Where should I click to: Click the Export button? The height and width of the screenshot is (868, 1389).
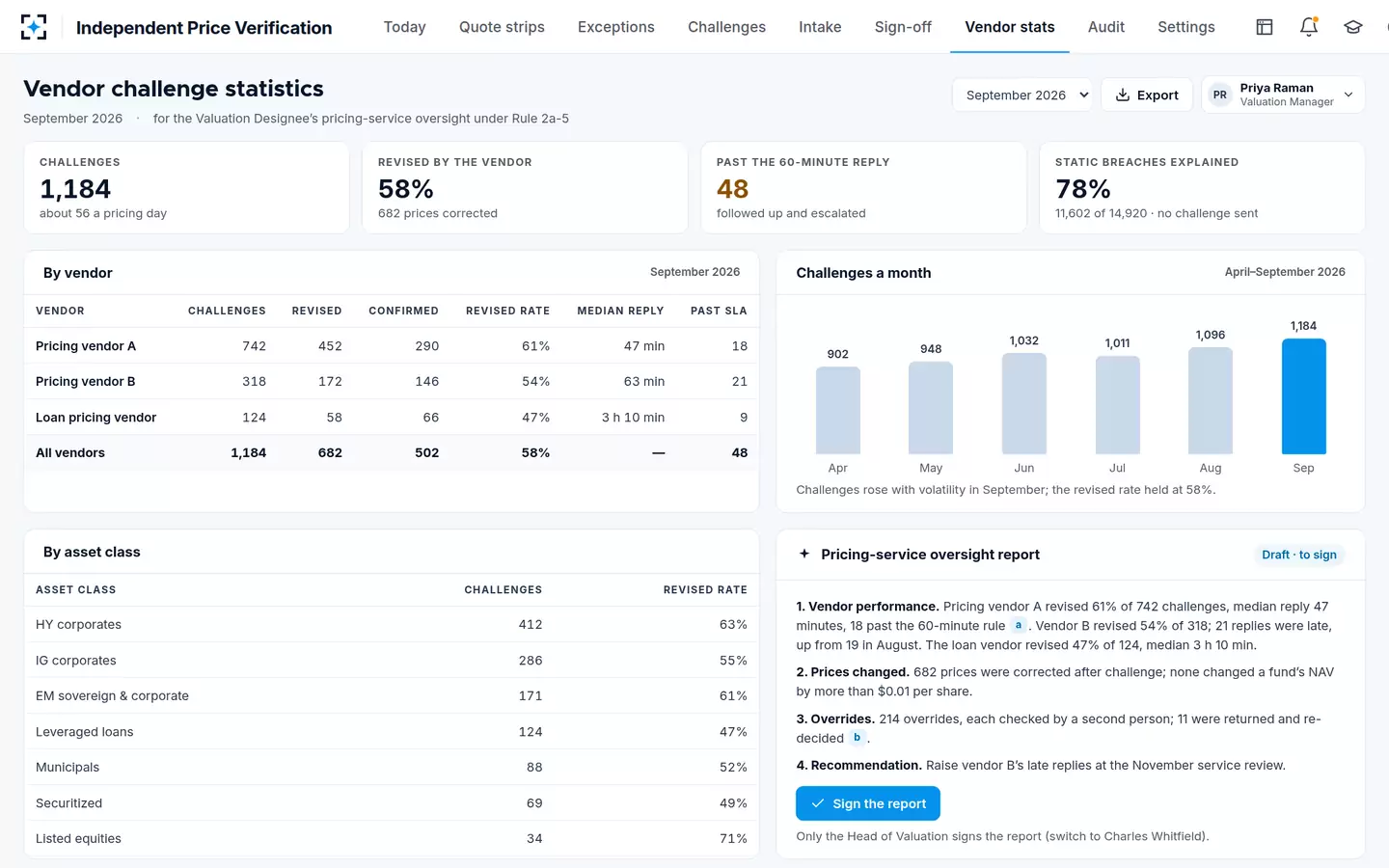pyautogui.click(x=1147, y=95)
